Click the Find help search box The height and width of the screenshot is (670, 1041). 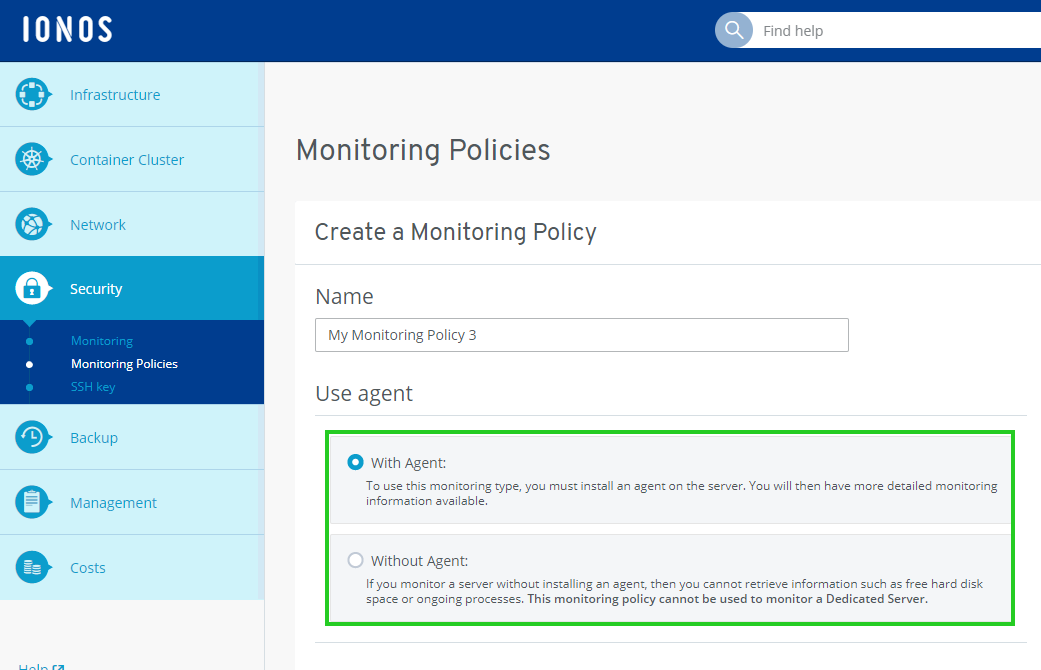coord(890,31)
